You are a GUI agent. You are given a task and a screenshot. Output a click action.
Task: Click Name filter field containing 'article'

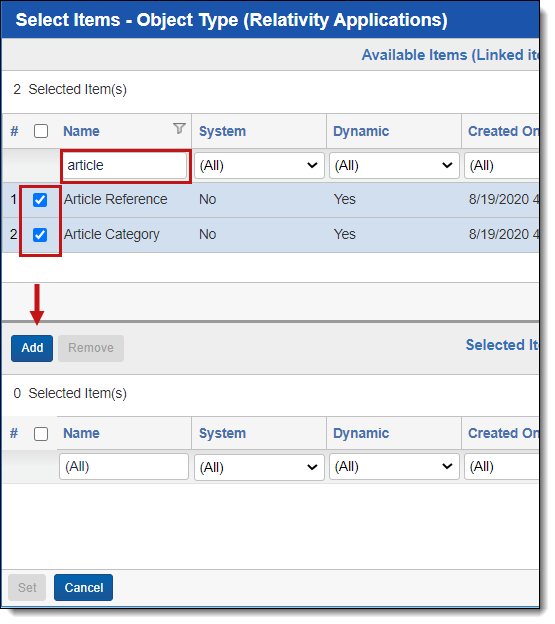pos(124,166)
